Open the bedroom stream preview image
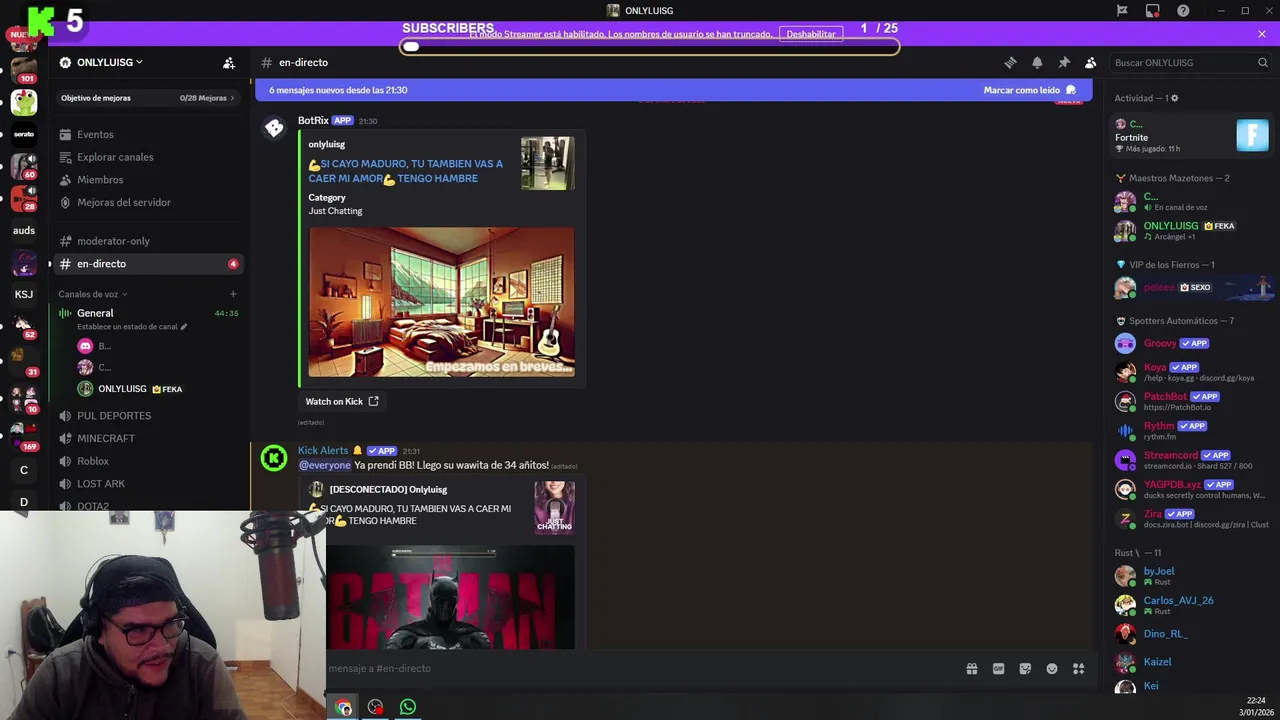Viewport: 1280px width, 720px height. (441, 302)
